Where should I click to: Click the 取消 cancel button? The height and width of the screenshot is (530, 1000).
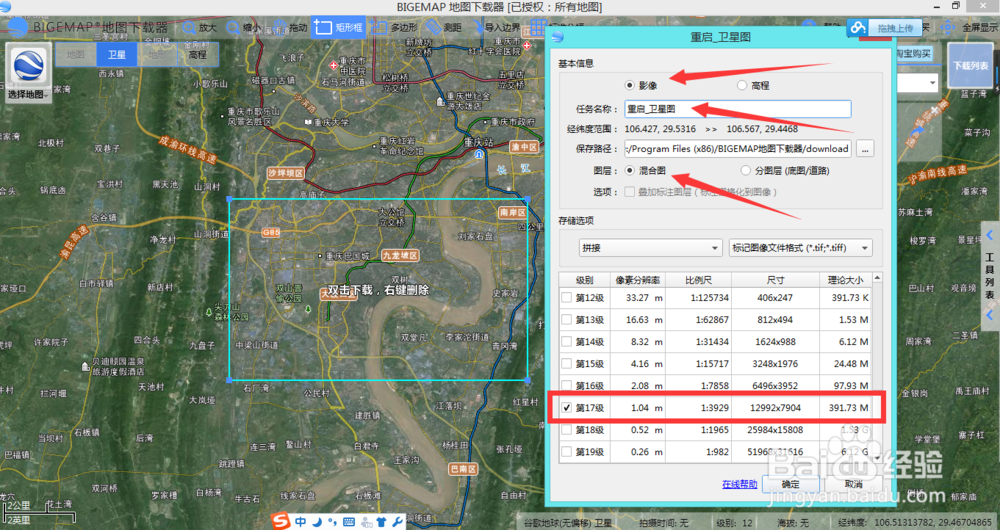(x=853, y=484)
